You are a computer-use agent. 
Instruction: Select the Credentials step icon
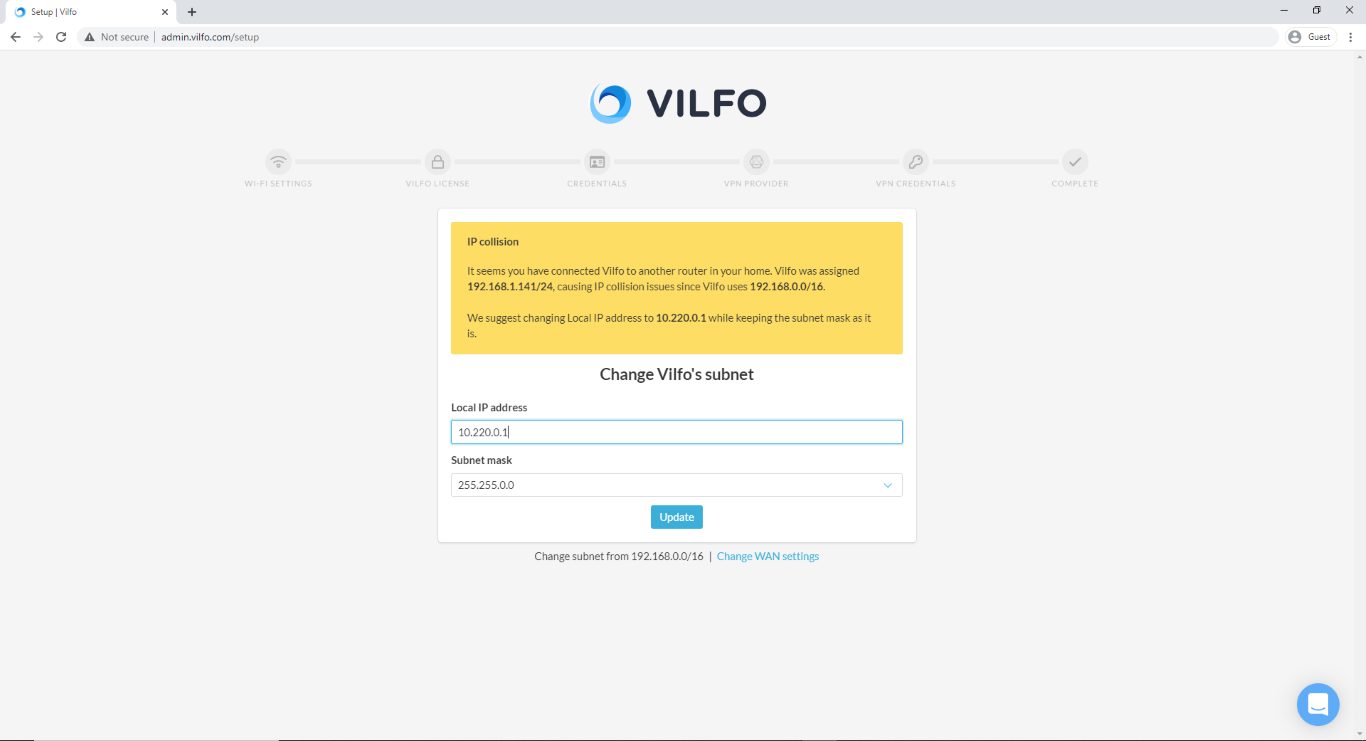[597, 161]
